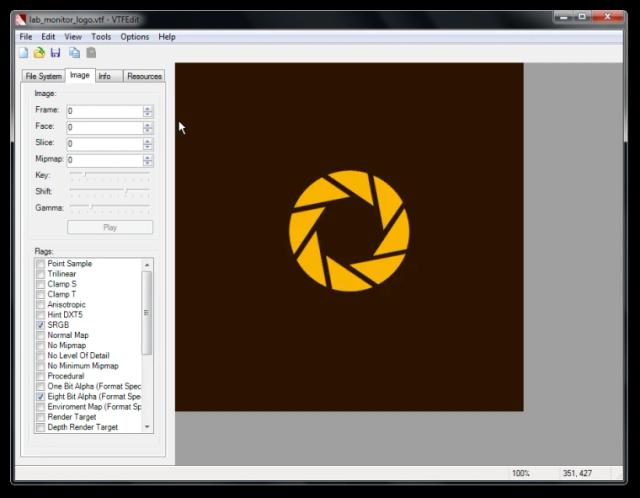Switch to the Info tab
Image resolution: width=640 pixels, height=498 pixels.
point(108,76)
